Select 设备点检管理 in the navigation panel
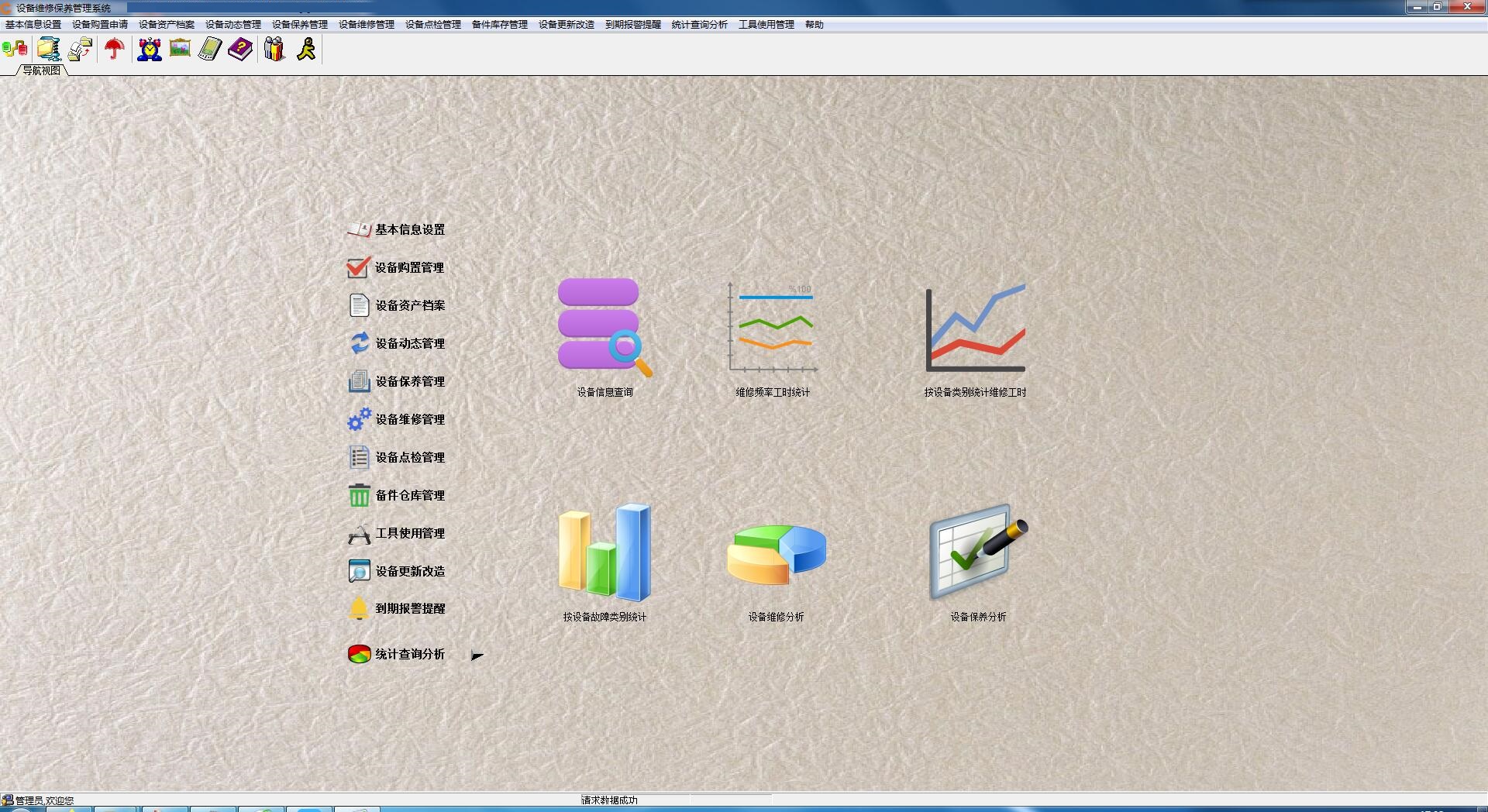 [396, 457]
